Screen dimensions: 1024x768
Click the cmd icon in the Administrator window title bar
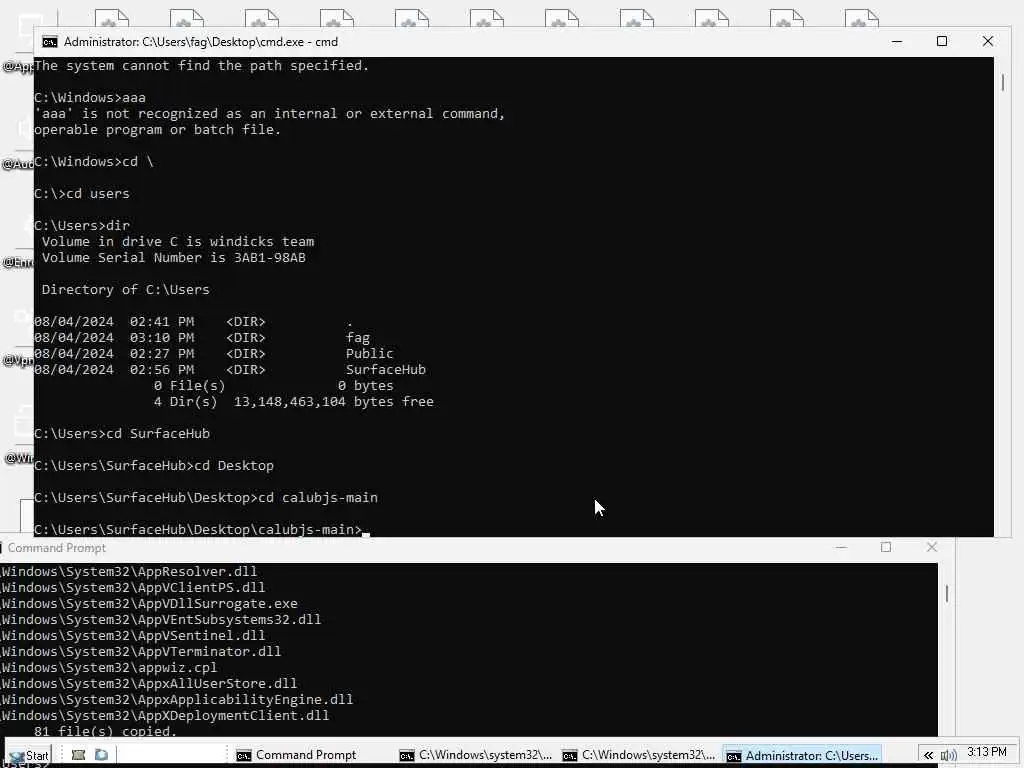(50, 42)
